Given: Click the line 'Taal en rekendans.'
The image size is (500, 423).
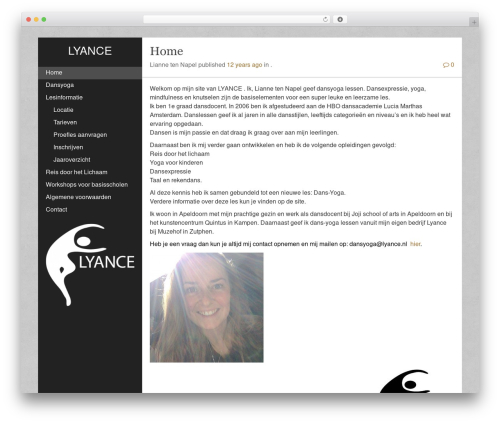Looking at the screenshot, I should coord(176,180).
